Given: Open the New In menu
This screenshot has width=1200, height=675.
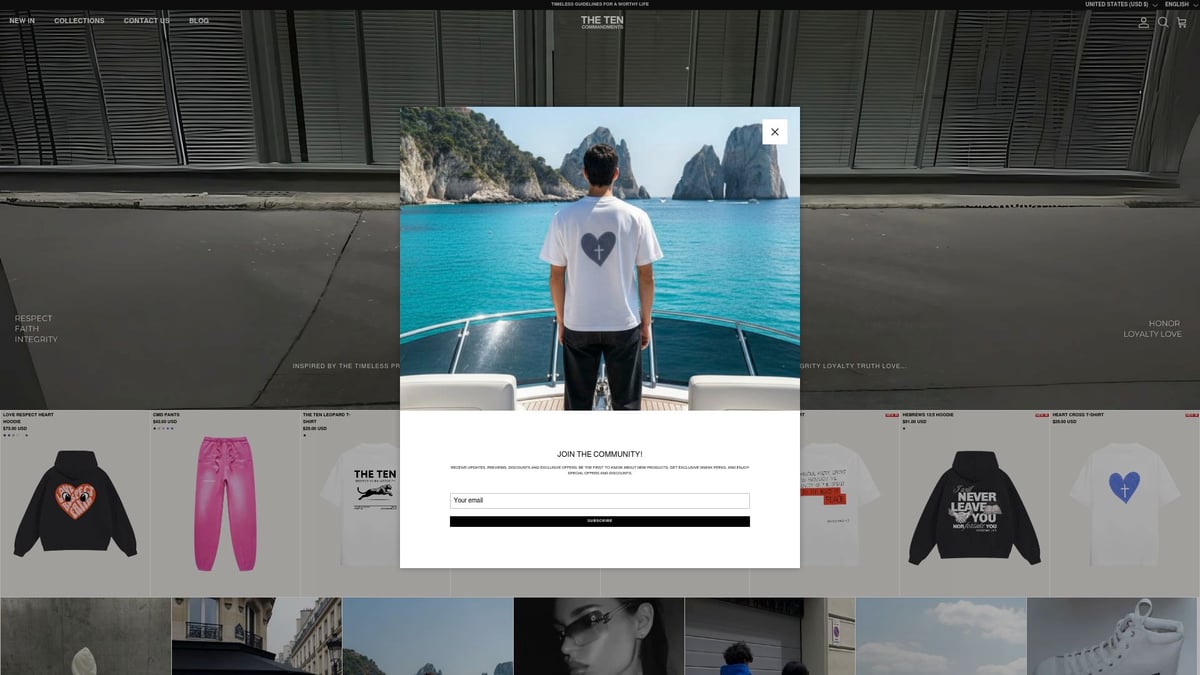Looking at the screenshot, I should [x=22, y=21].
